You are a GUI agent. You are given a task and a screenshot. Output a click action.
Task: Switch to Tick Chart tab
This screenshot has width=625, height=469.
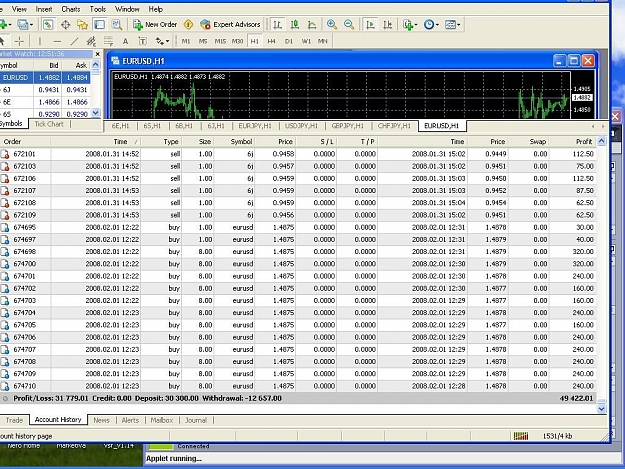pos(49,124)
